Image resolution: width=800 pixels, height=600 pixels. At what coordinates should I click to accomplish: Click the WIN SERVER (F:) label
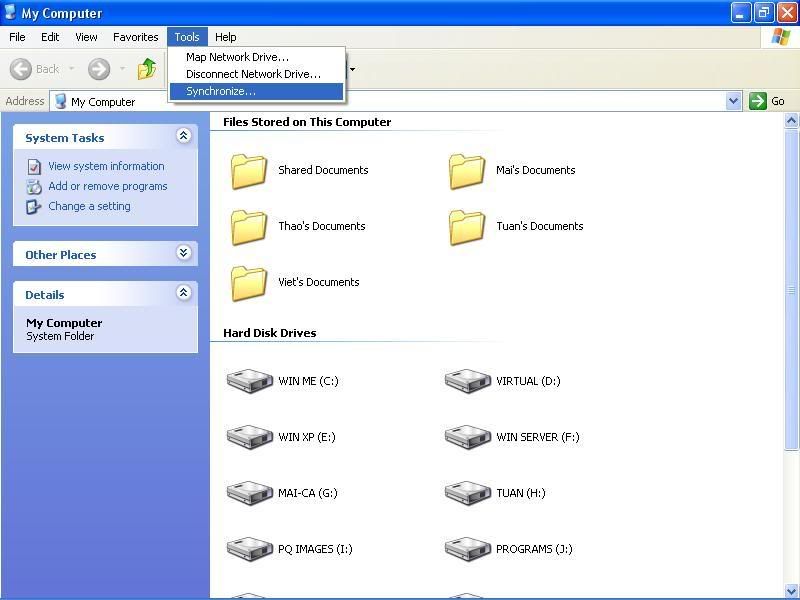click(x=538, y=437)
